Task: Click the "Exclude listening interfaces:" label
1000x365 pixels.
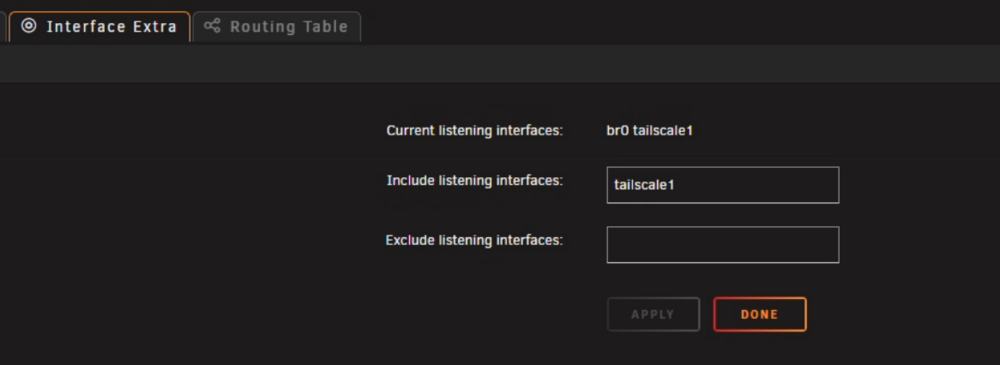Action: (x=474, y=241)
